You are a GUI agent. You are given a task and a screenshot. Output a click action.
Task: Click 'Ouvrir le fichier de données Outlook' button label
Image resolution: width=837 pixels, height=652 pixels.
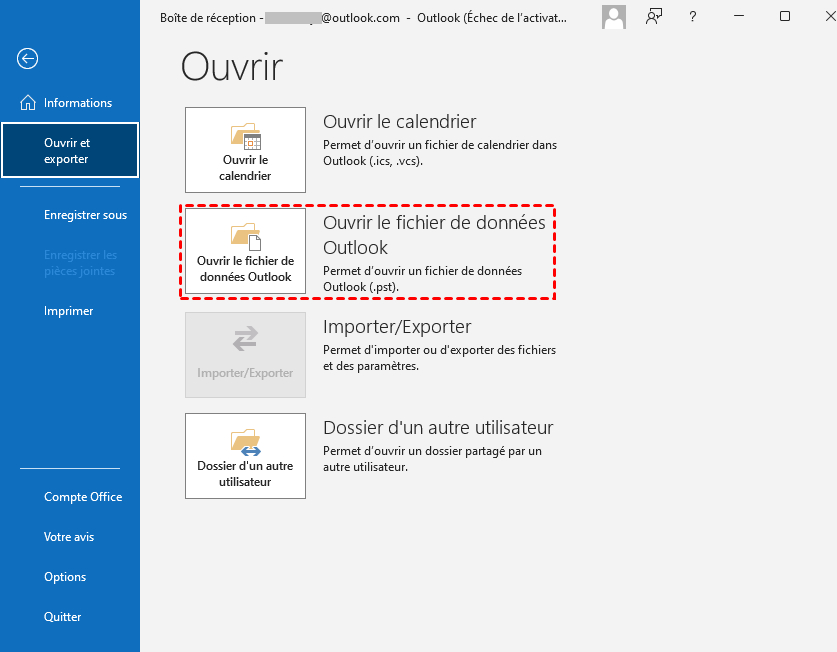[x=246, y=269]
